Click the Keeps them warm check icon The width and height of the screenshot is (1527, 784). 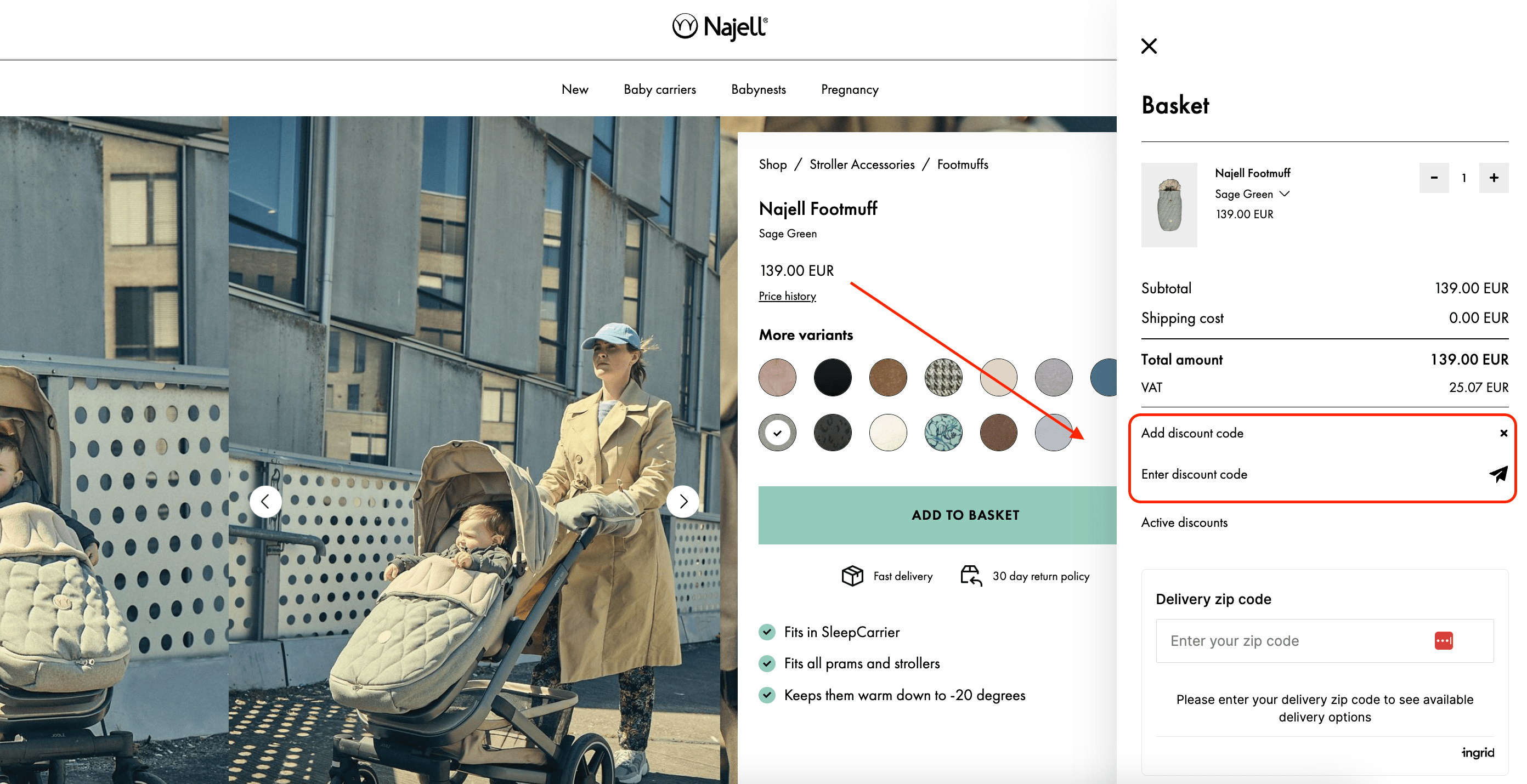[x=766, y=695]
